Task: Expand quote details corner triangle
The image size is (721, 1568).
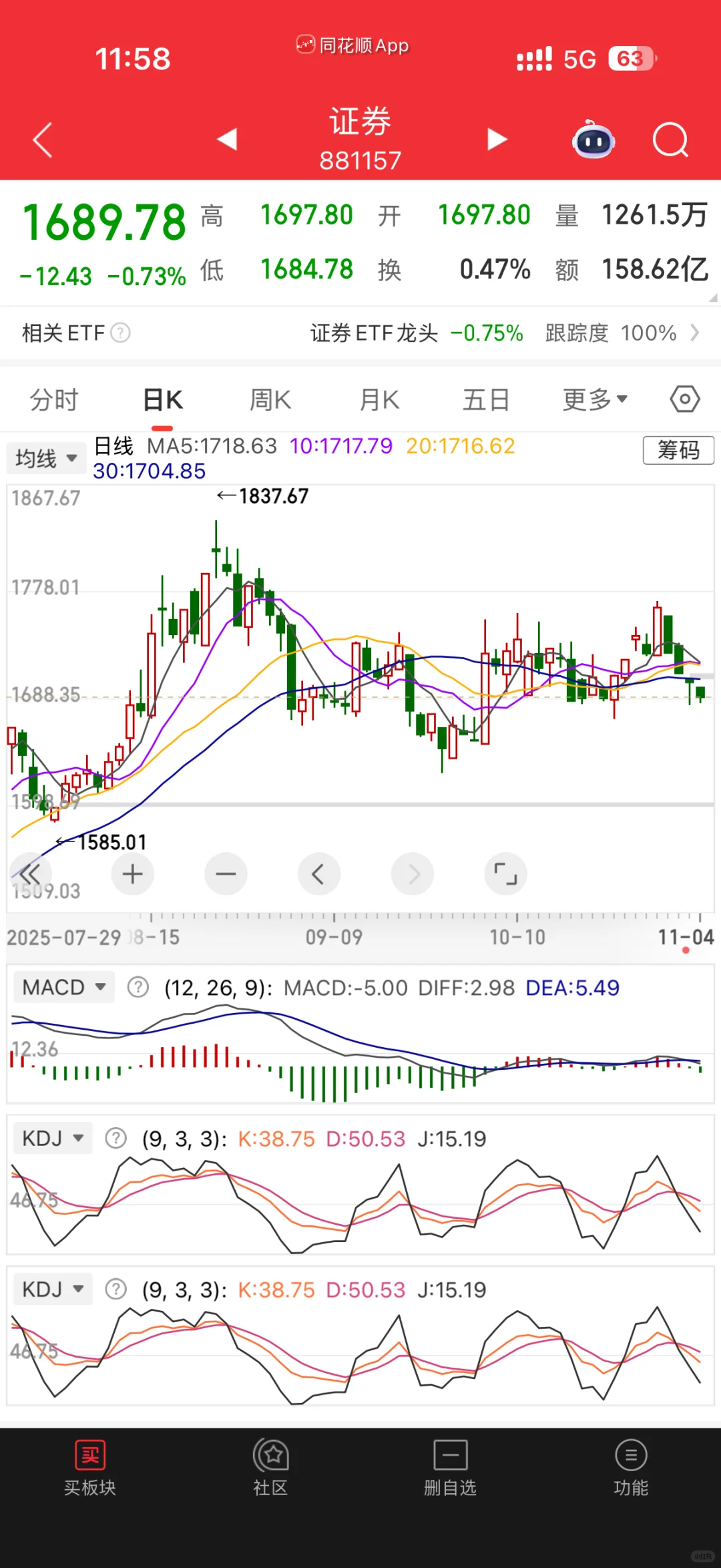Action: click(713, 298)
